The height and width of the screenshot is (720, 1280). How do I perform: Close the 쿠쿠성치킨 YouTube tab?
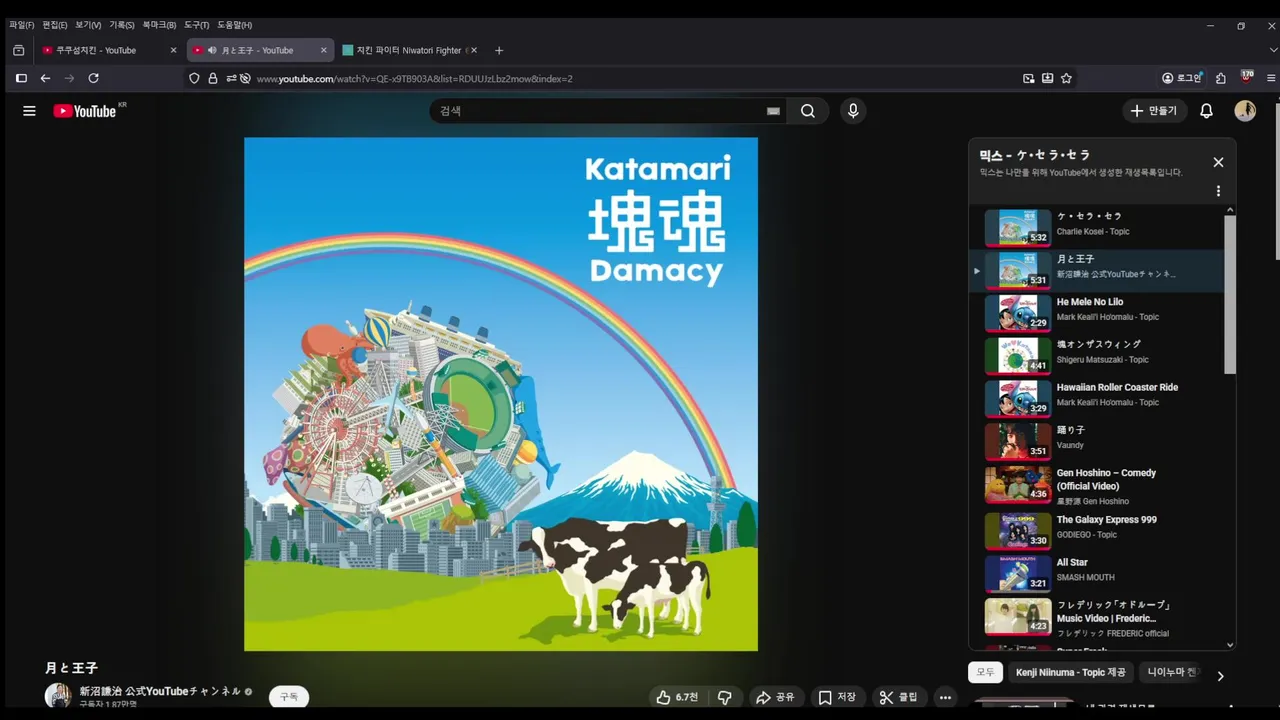173,50
